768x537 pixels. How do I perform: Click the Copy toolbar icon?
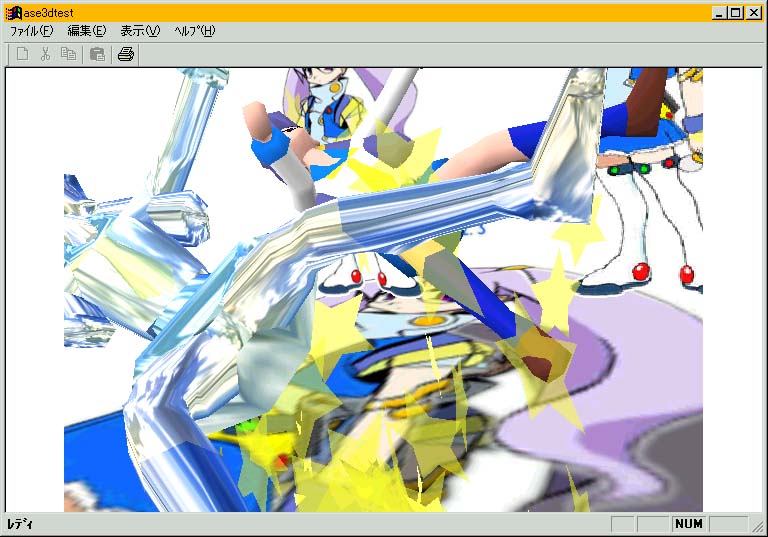pyautogui.click(x=68, y=54)
